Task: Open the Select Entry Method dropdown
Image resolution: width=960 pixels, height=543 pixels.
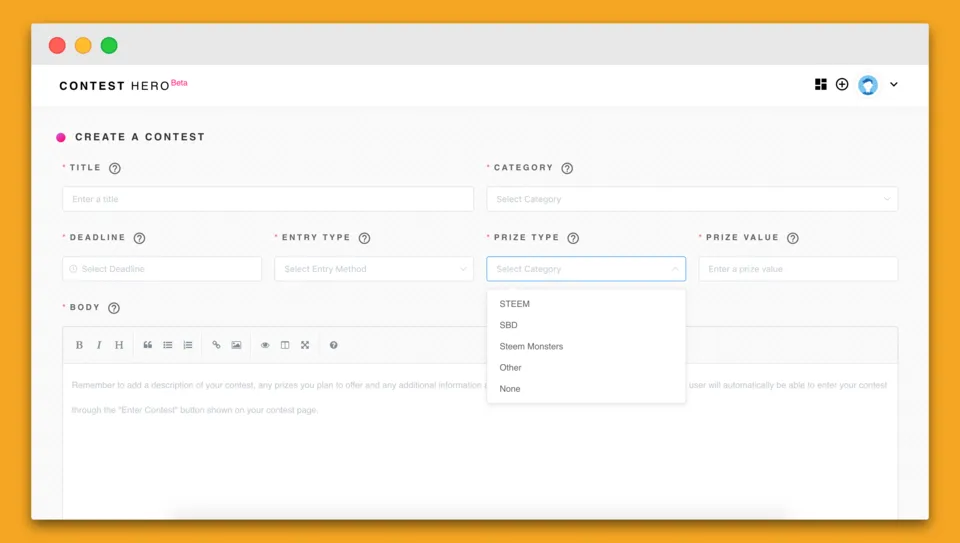Action: click(373, 269)
